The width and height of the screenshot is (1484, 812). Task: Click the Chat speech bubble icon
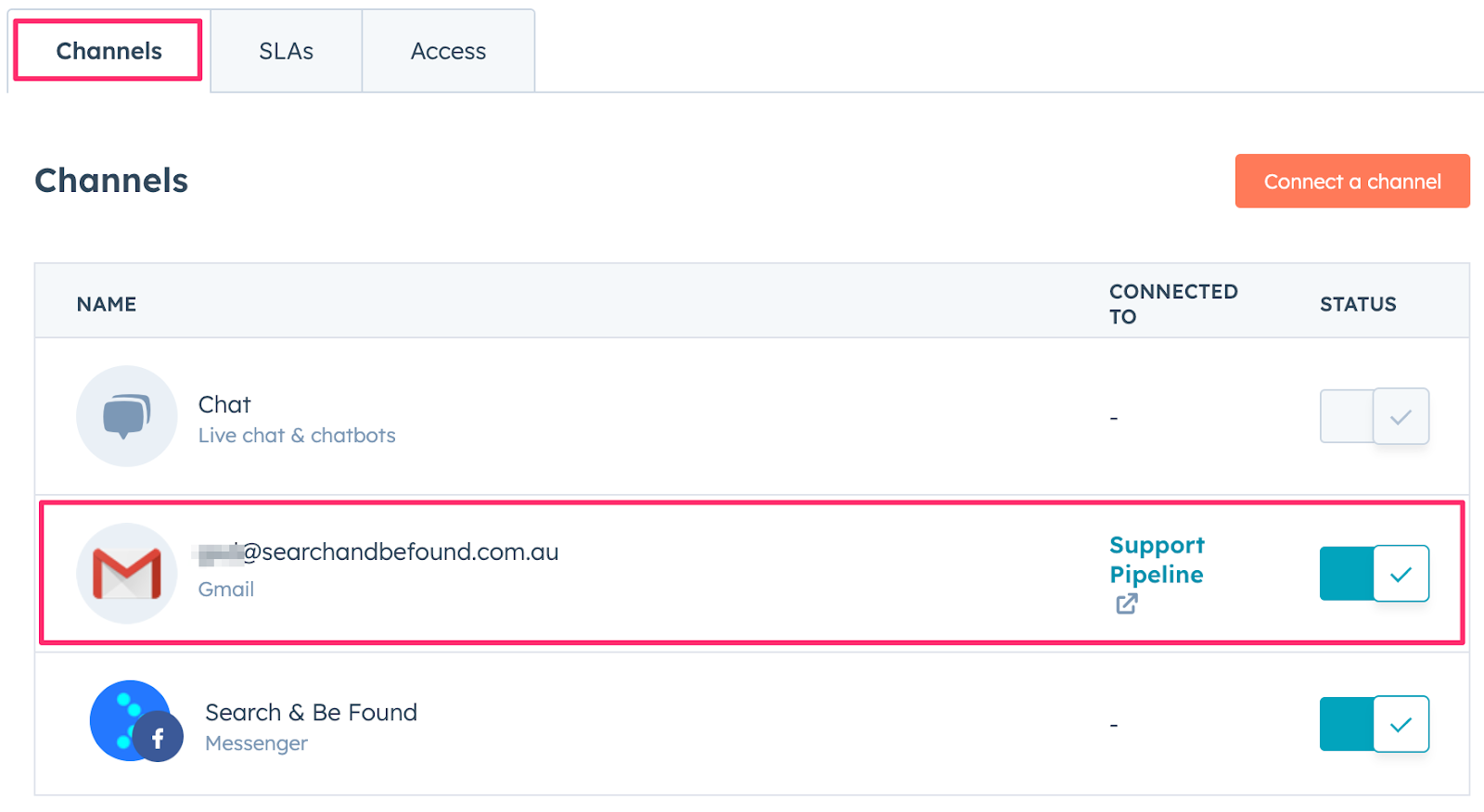126,416
